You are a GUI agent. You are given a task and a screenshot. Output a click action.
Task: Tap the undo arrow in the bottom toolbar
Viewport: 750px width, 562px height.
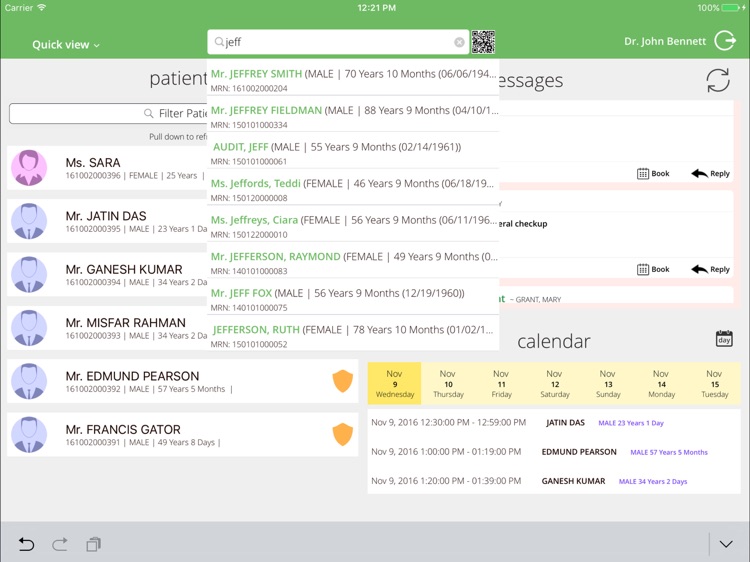click(x=26, y=544)
